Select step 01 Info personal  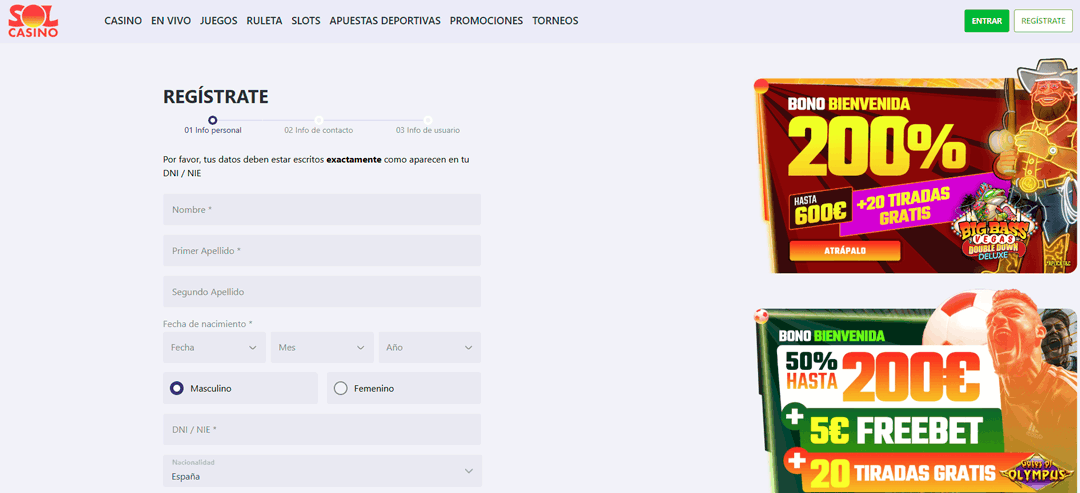(213, 125)
